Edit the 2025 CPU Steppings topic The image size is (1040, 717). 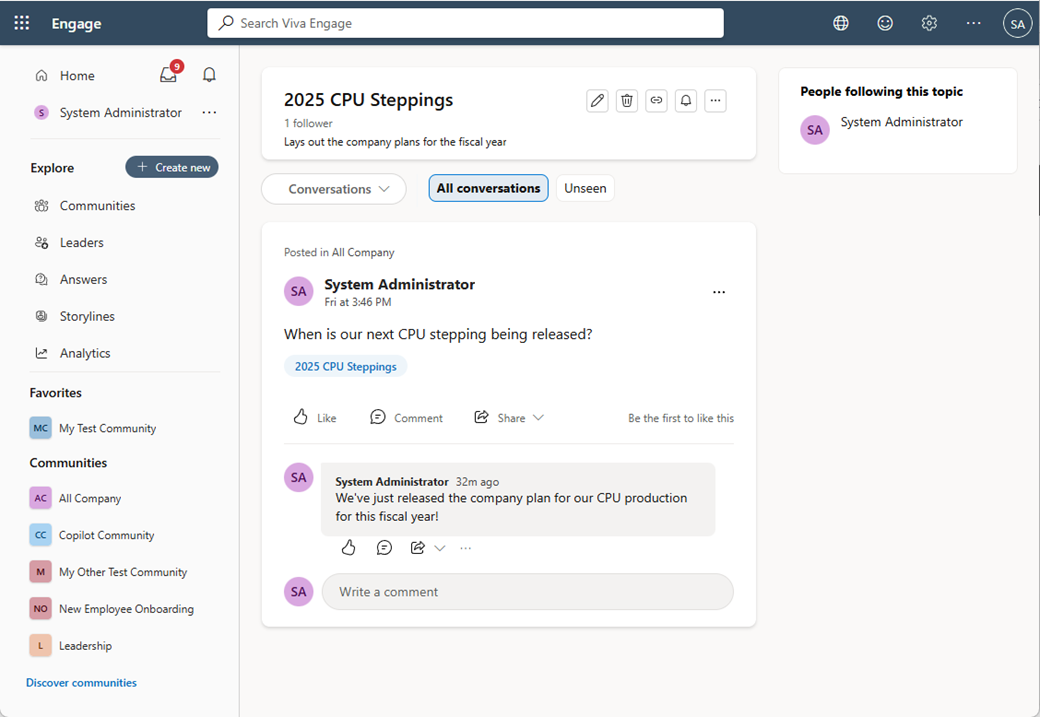(x=597, y=100)
